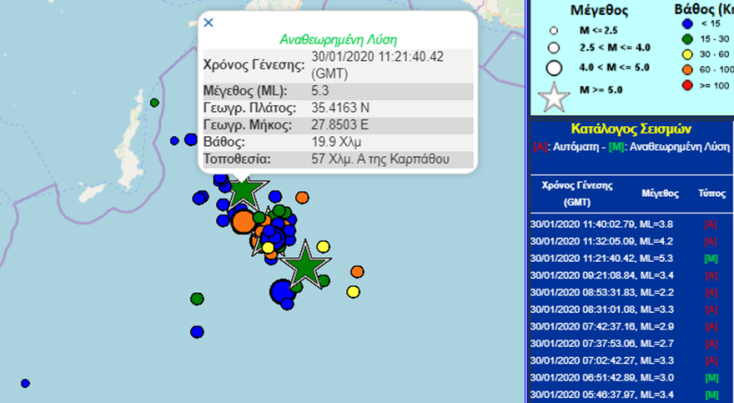Select the 11:32:05.09 ML=4.2 earthquake row
This screenshot has height=403, width=734.
click(609, 240)
